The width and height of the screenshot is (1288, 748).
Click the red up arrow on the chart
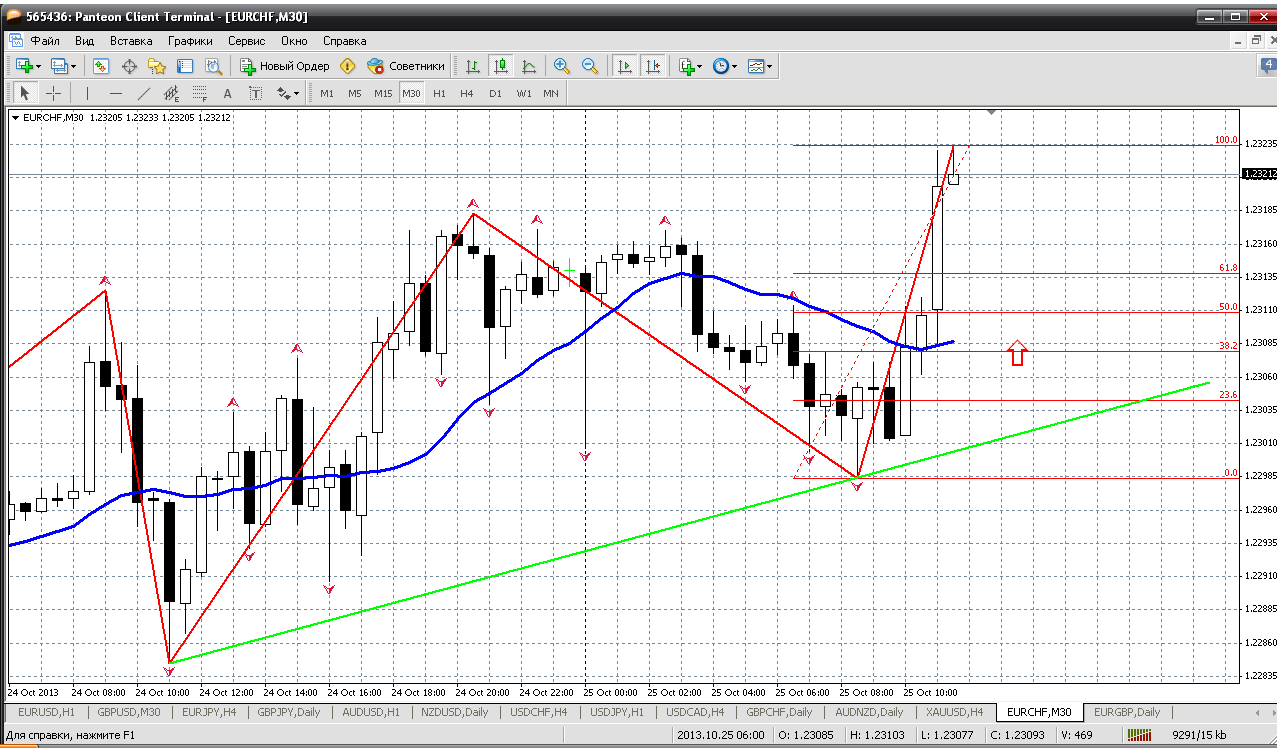(x=1017, y=353)
